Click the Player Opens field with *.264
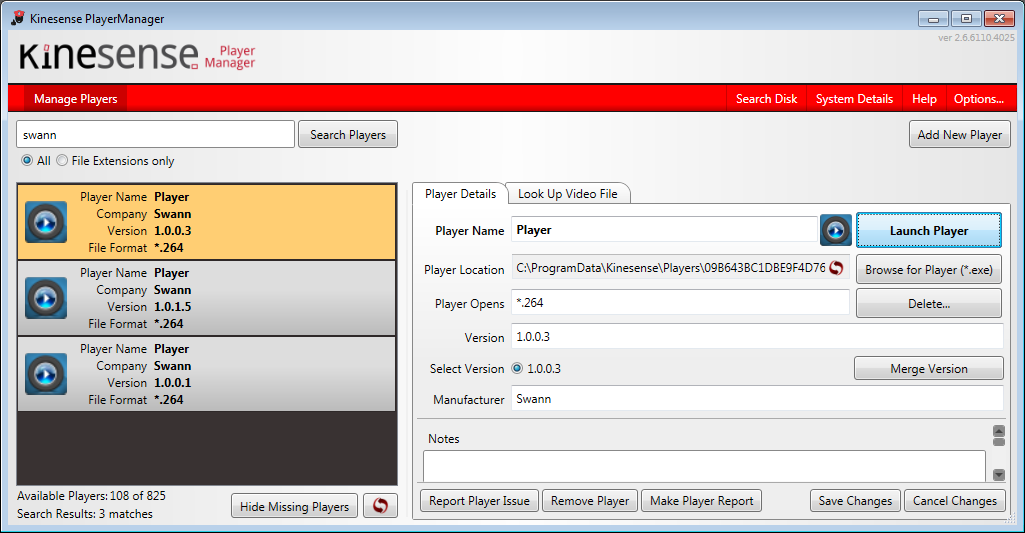 [x=680, y=303]
